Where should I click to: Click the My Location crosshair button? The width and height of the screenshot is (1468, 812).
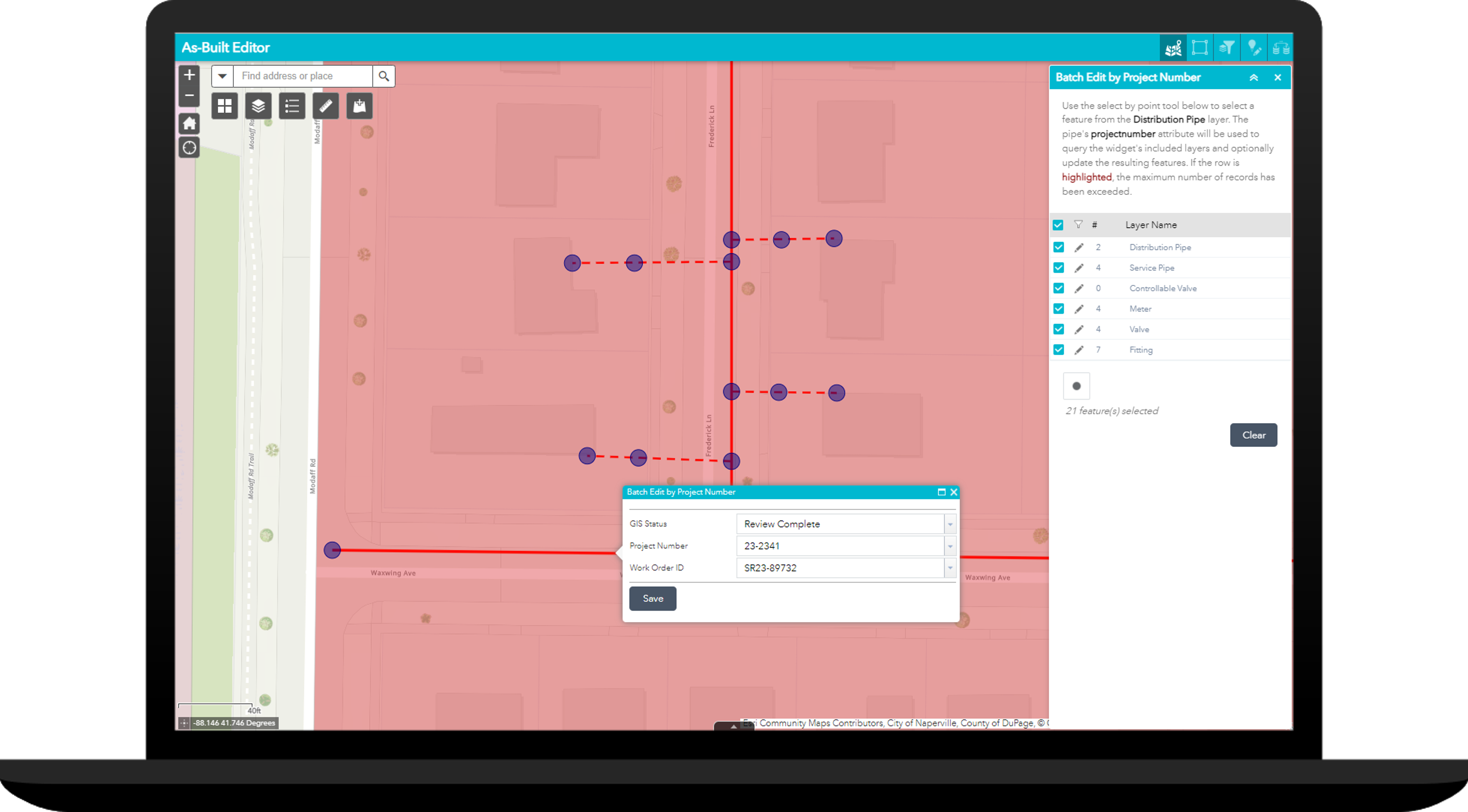tap(189, 148)
